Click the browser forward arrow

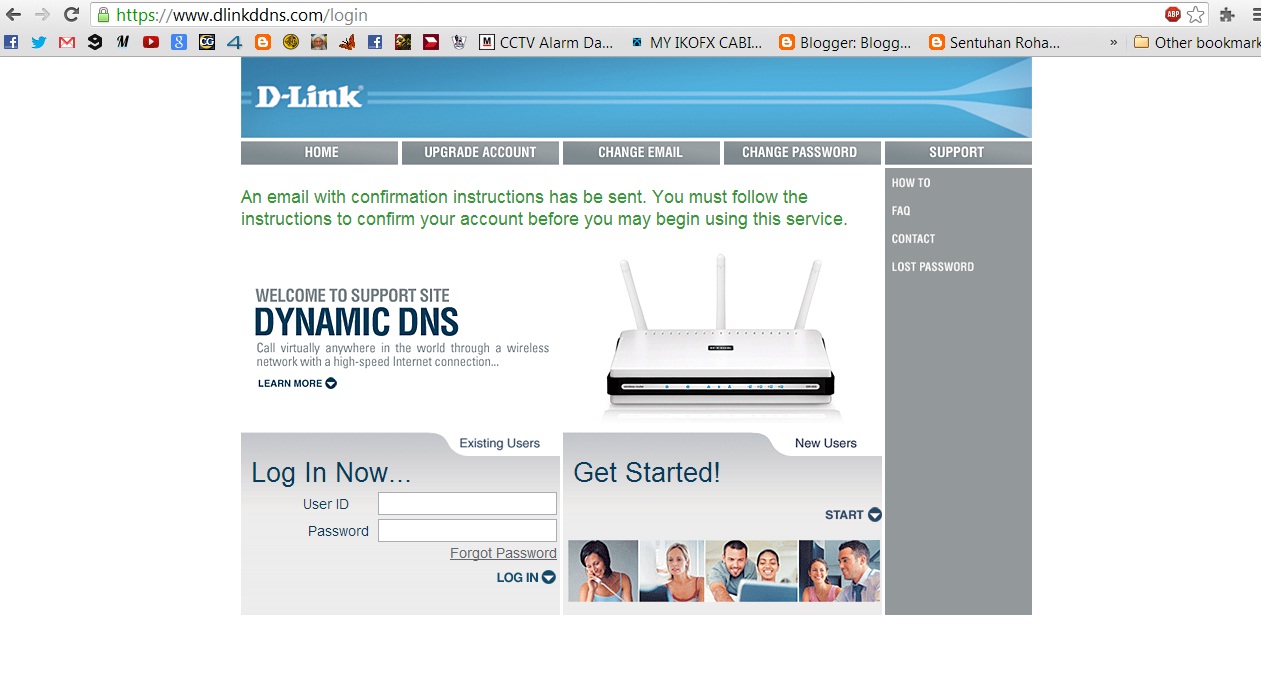(x=42, y=15)
